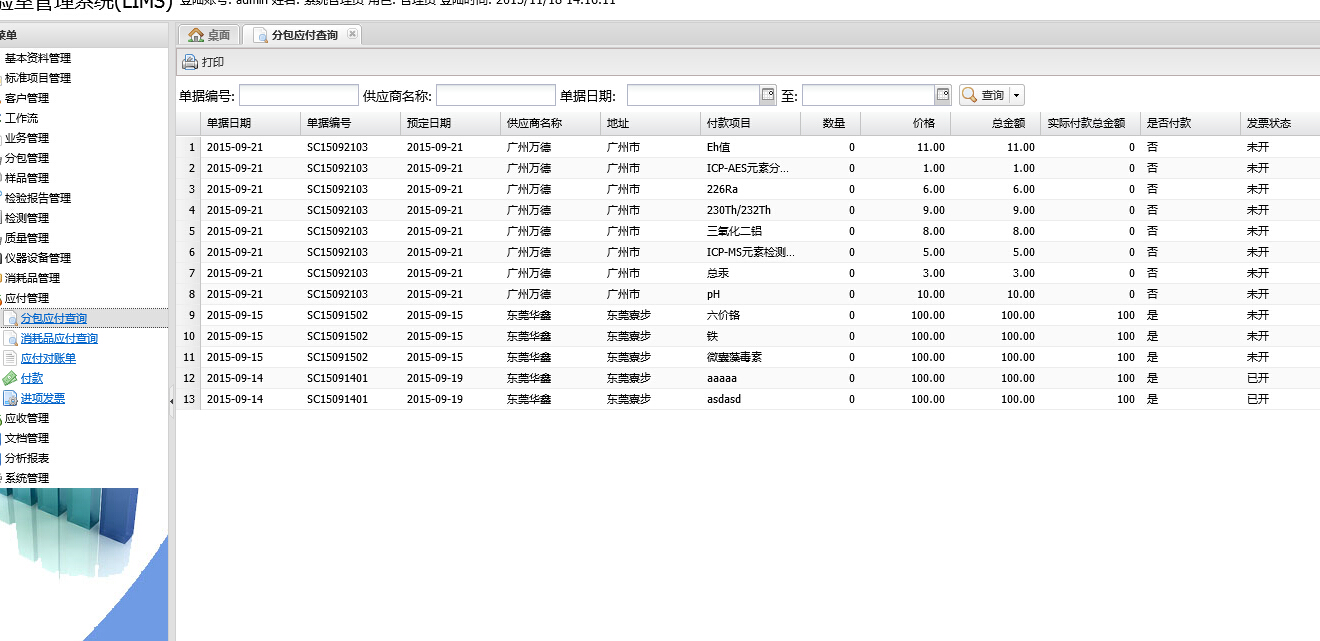Open the end date calendar picker
1320x641 pixels.
(x=943, y=95)
